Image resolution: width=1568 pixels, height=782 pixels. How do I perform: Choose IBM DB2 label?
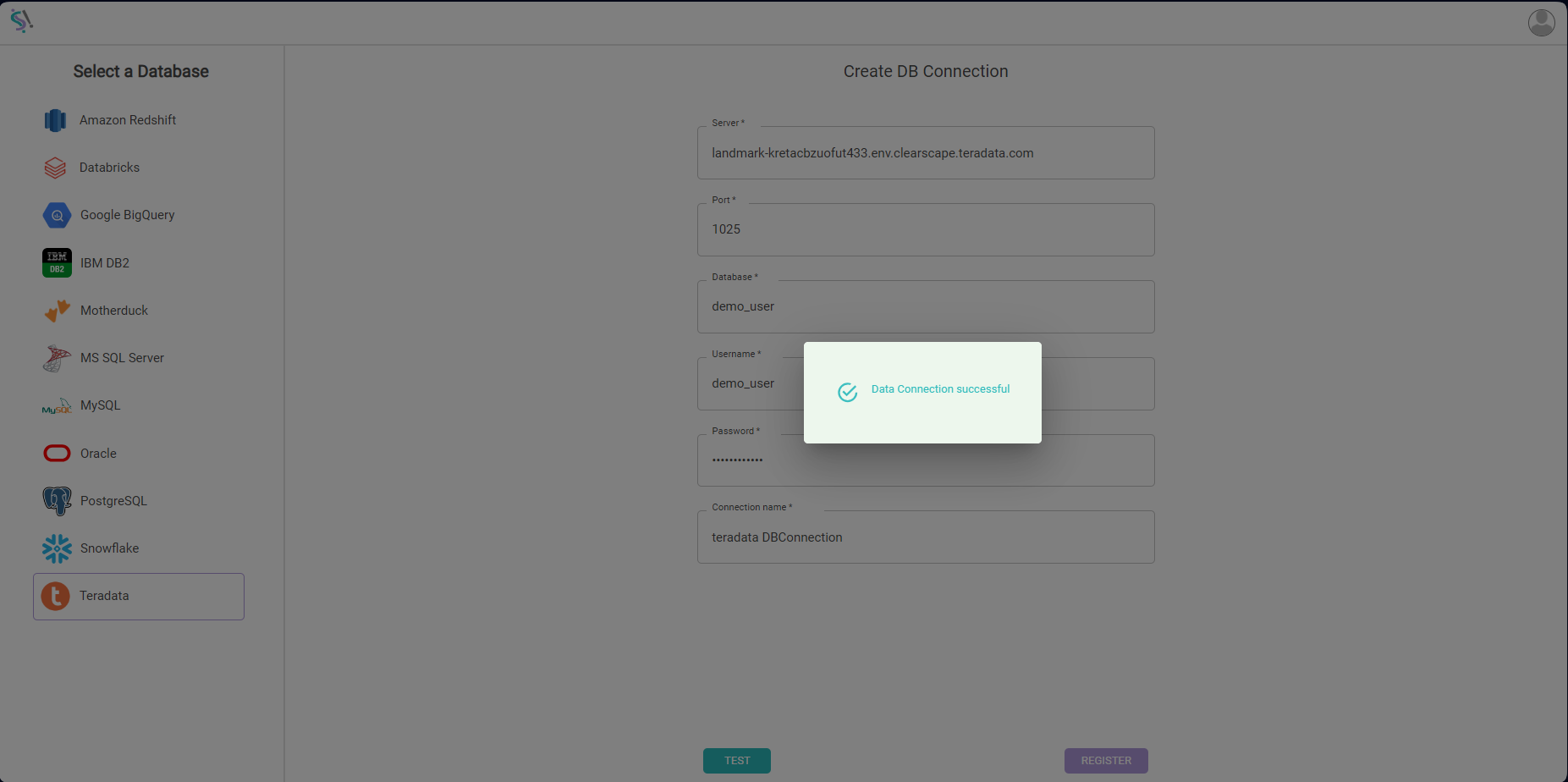click(105, 263)
